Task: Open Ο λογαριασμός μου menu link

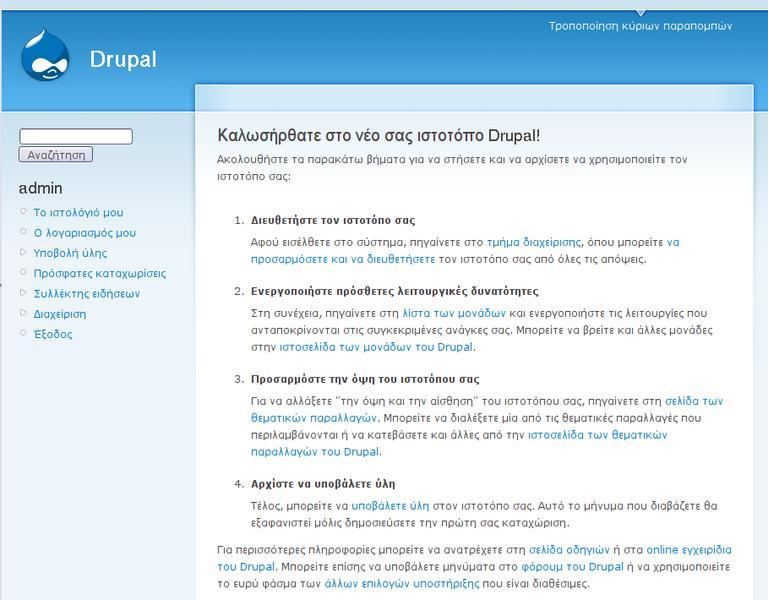Action: [85, 233]
